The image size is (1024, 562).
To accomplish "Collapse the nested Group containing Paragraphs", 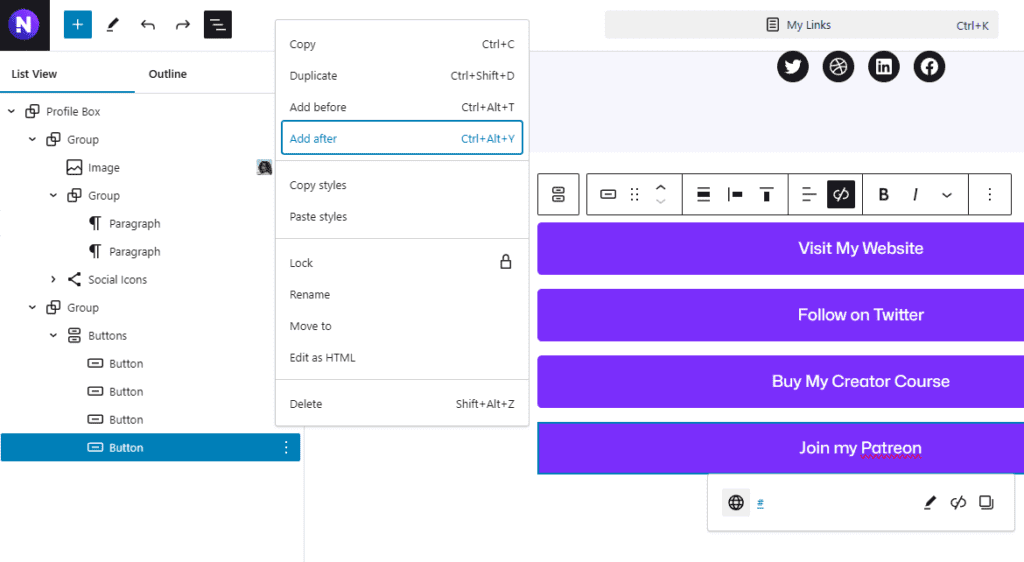I will [53, 195].
